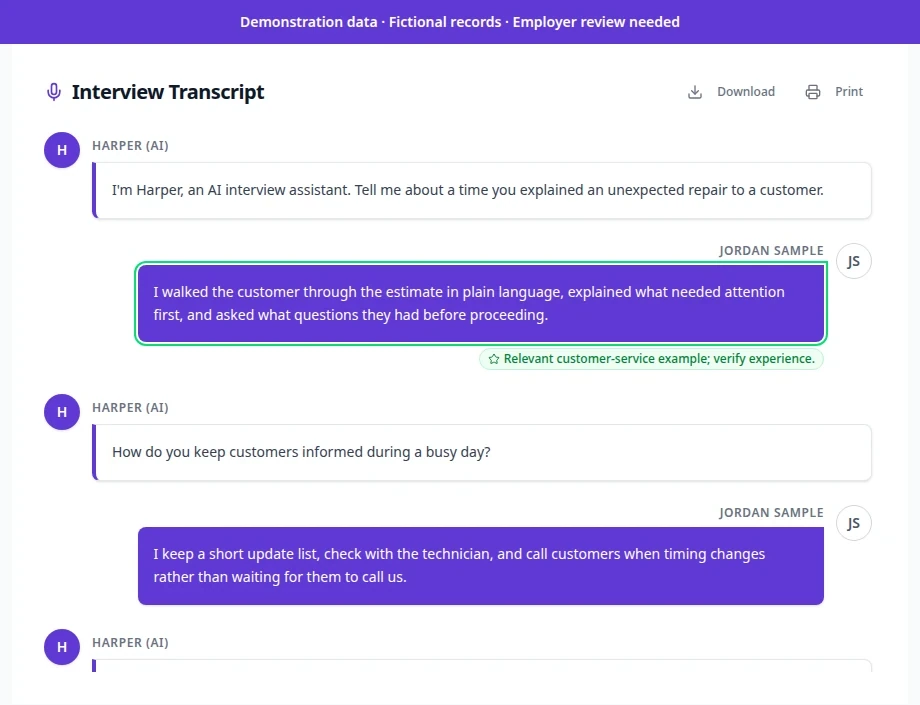
Task: Download the interview transcript
Action: tap(732, 92)
